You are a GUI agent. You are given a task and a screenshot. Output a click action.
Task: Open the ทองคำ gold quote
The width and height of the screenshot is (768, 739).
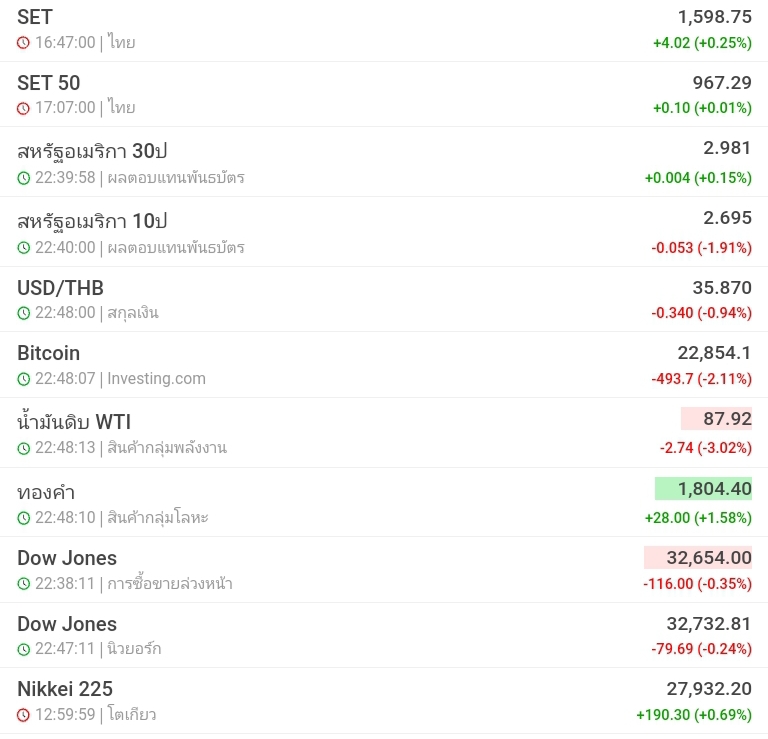46,493
